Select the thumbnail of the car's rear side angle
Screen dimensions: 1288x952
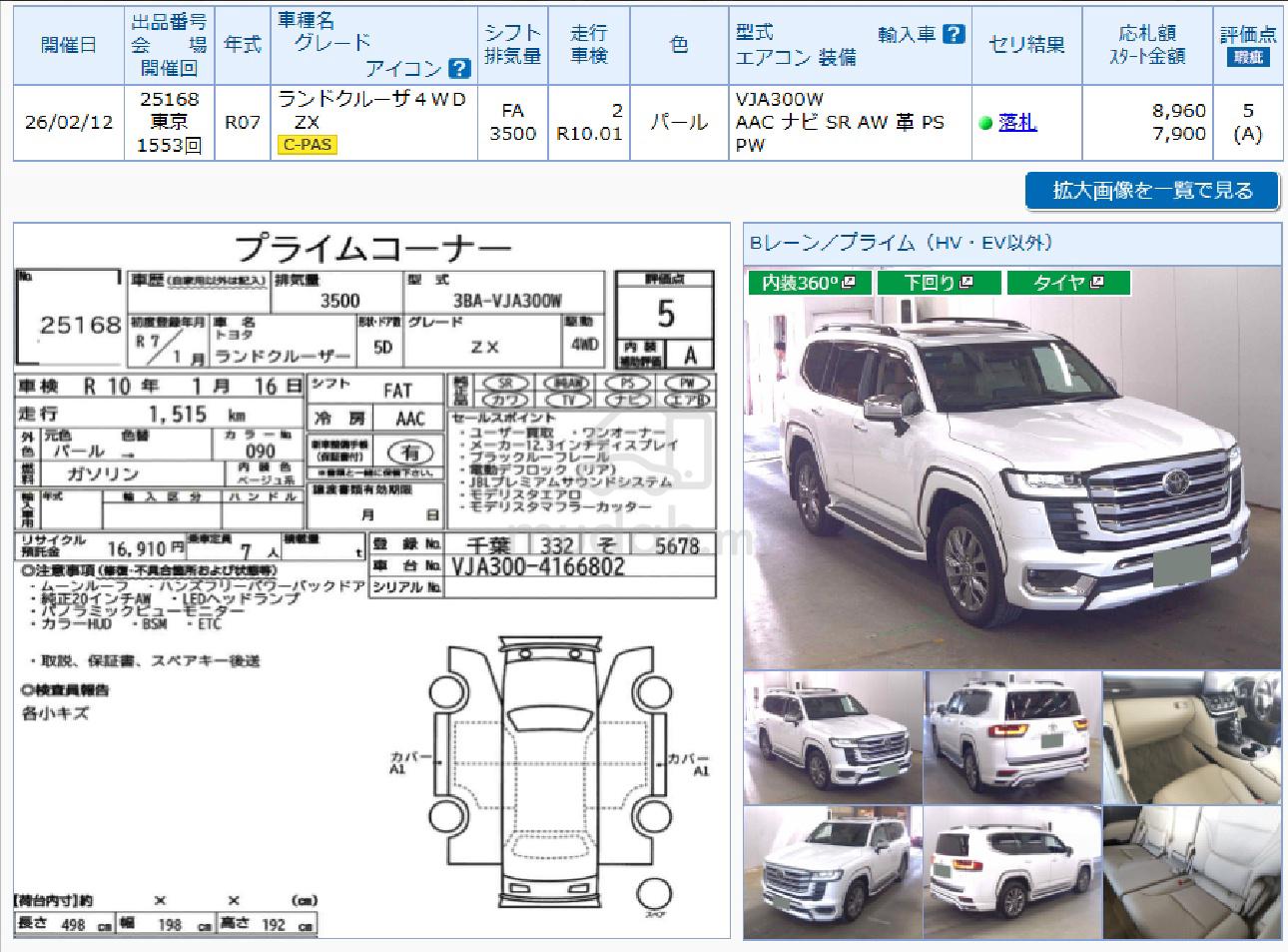(x=1012, y=873)
